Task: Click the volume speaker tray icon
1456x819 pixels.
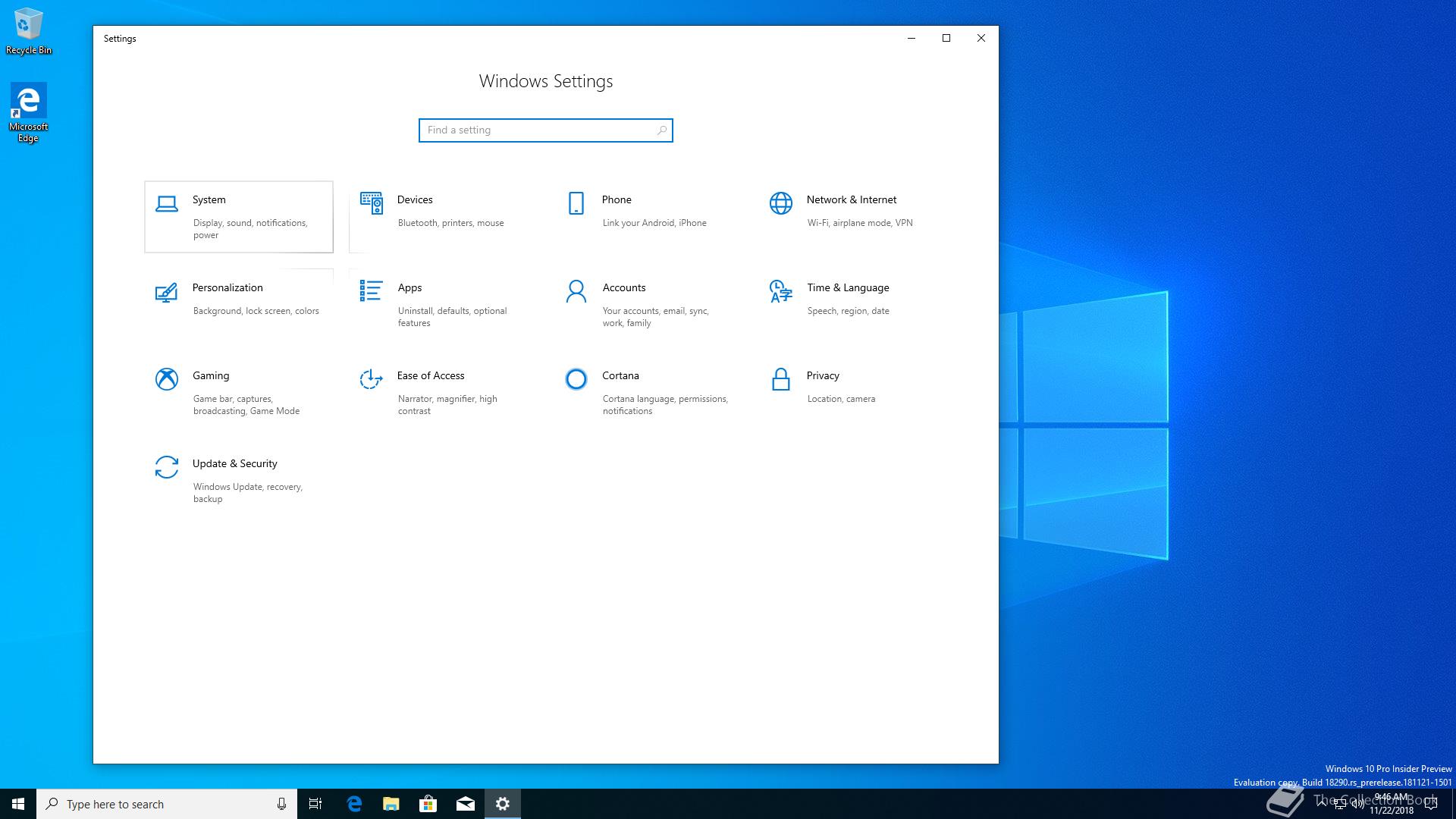Action: 1357,804
